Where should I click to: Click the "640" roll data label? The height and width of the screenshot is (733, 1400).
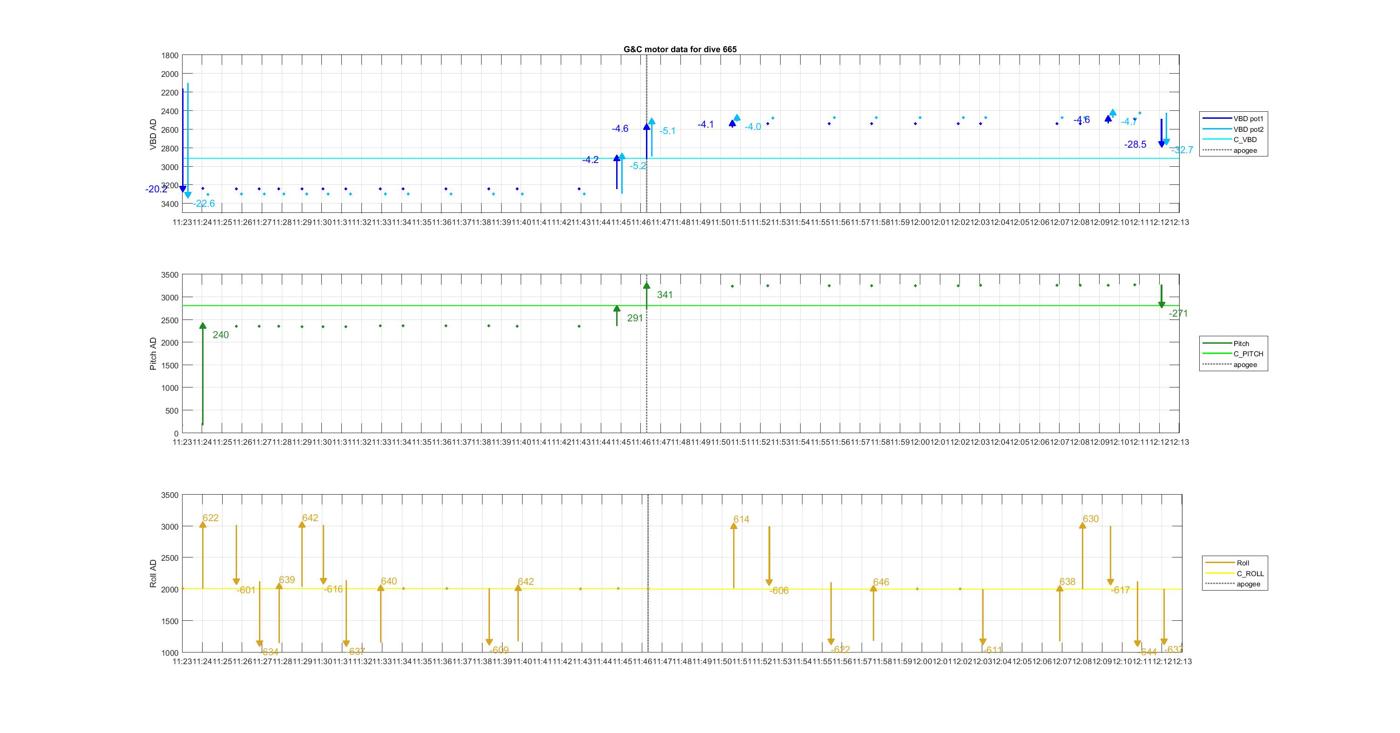(x=389, y=581)
